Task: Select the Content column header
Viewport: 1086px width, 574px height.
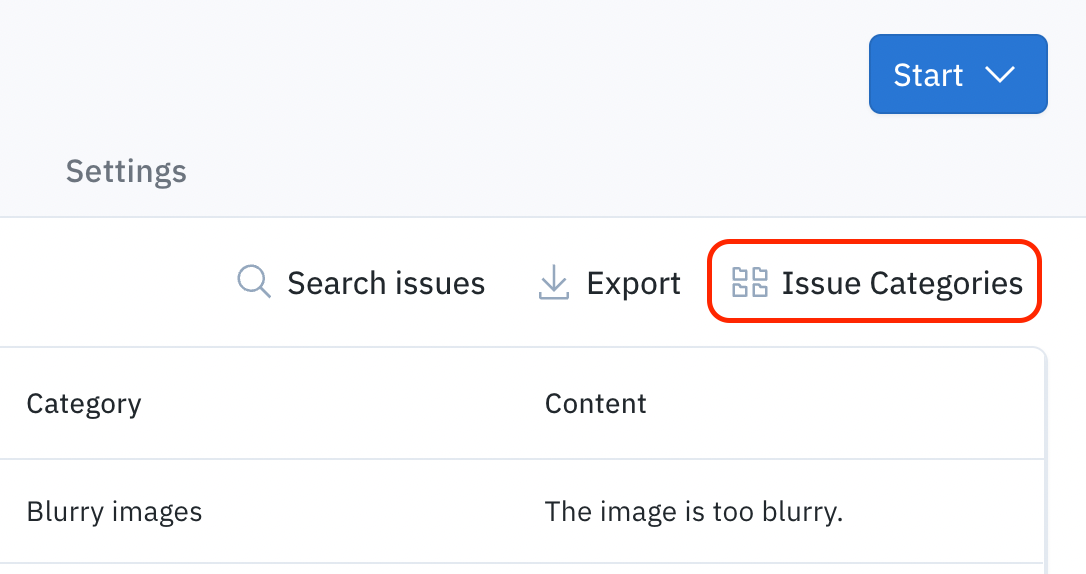Action: click(596, 404)
